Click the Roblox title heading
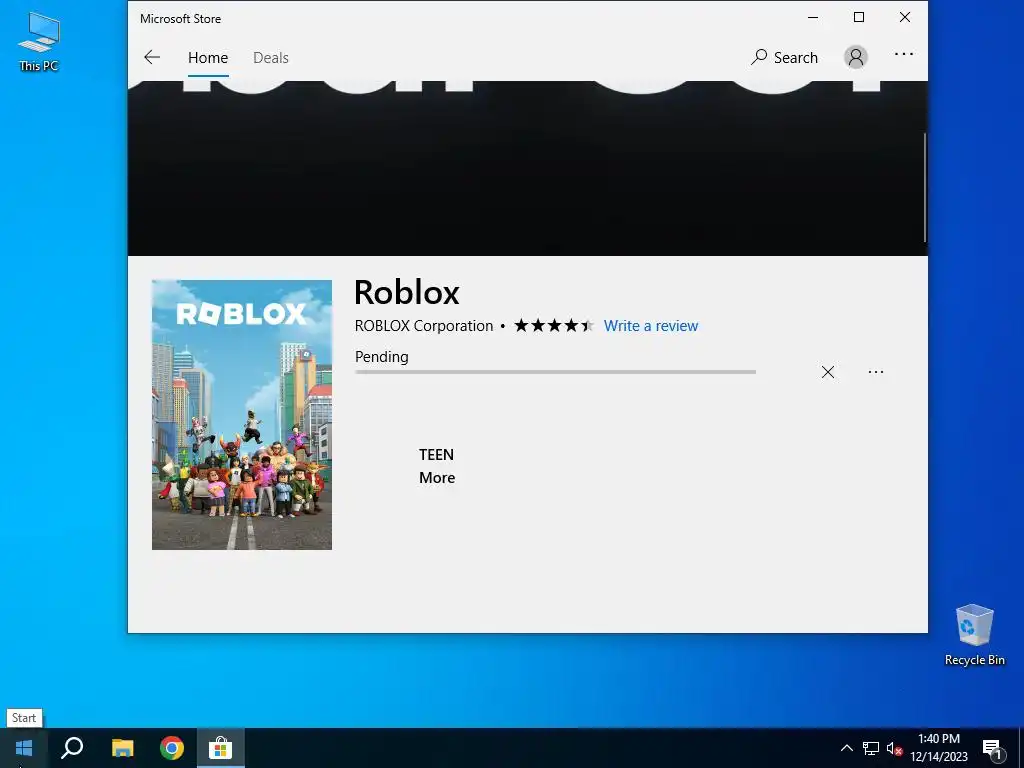Viewport: 1024px width, 768px height. (407, 292)
